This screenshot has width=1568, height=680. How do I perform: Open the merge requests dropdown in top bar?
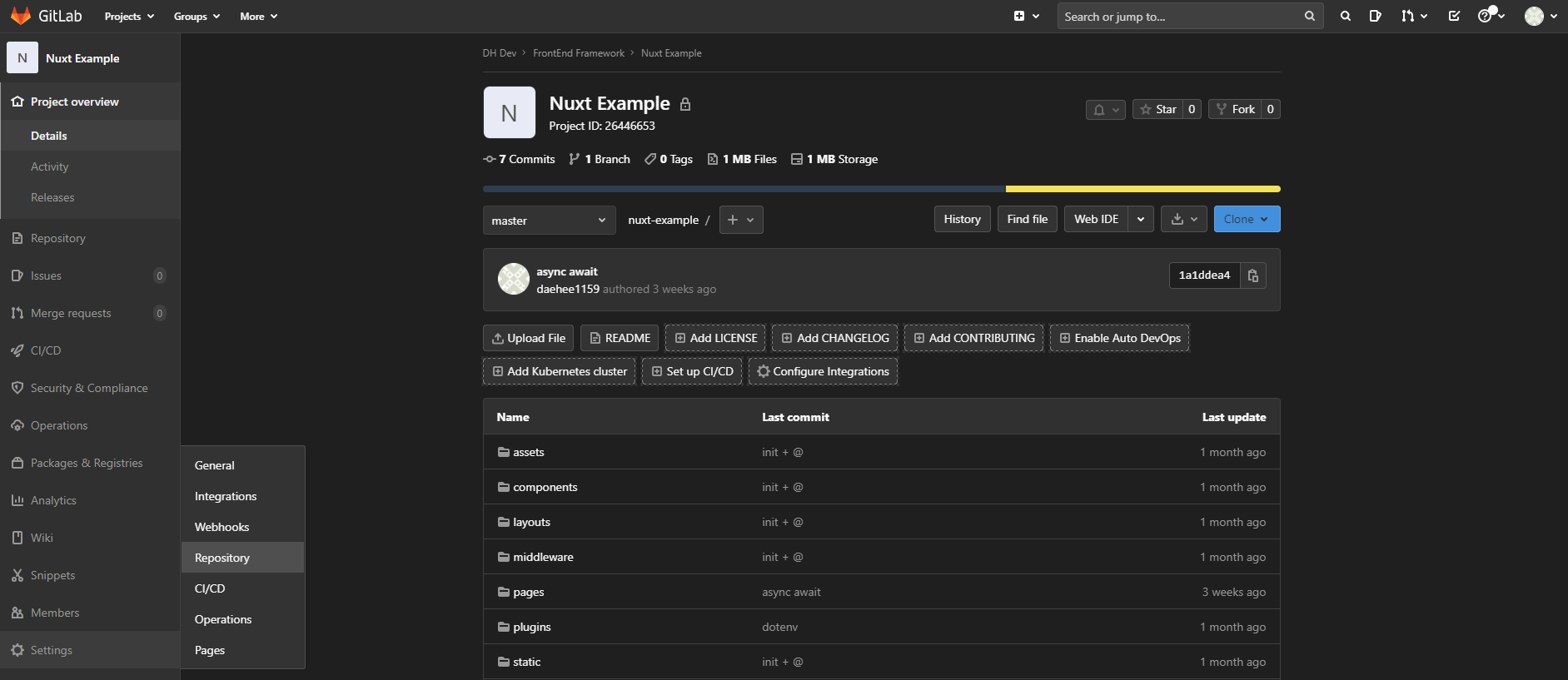point(1414,17)
